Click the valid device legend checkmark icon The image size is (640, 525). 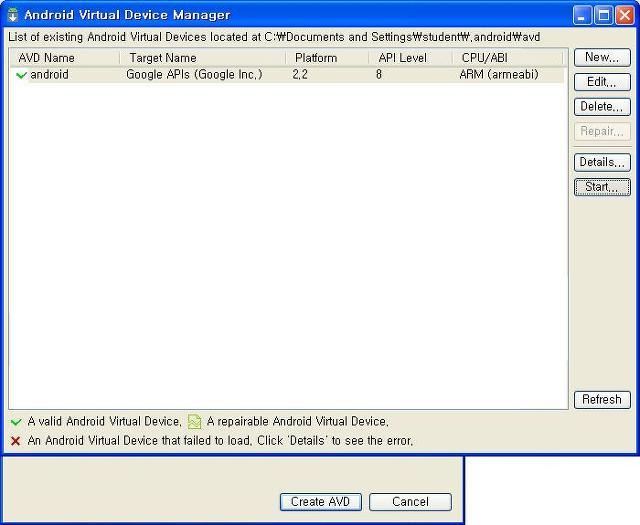pyautogui.click(x=16, y=422)
